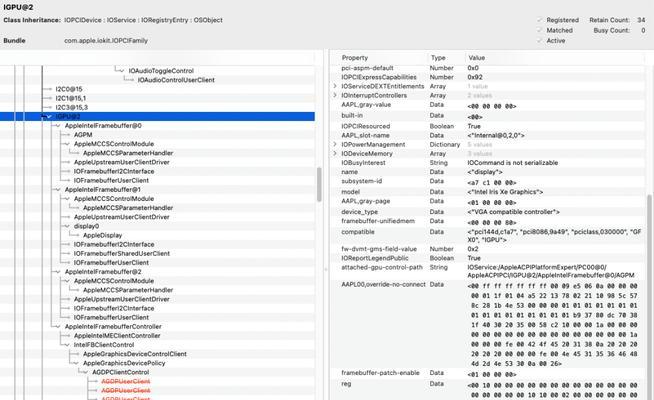Collapse the IOAudioToggleControl node
This screenshot has width=654, height=400.
[x=122, y=71]
